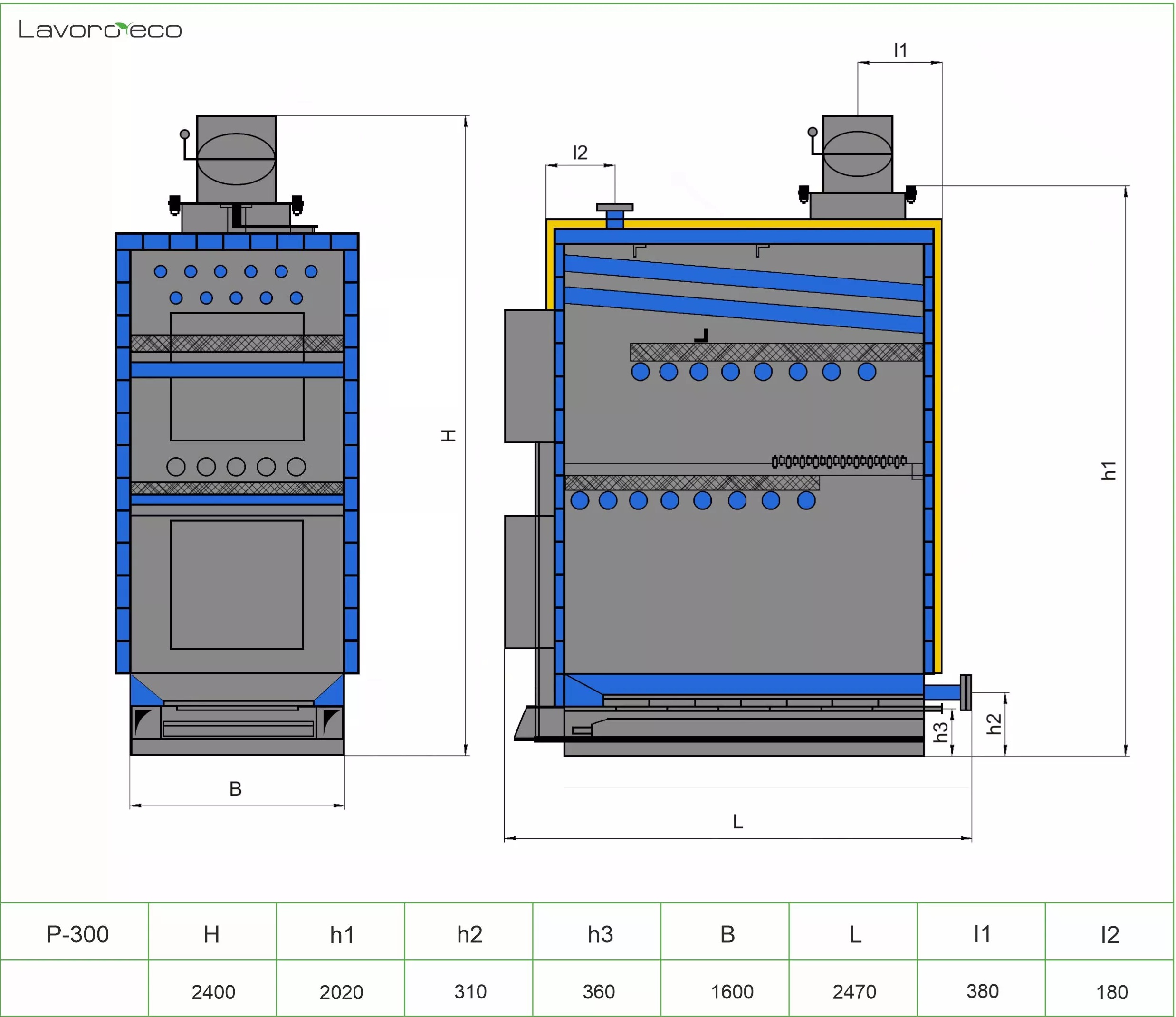Click the large lower door on front view
1176x1017 pixels.
(237, 585)
